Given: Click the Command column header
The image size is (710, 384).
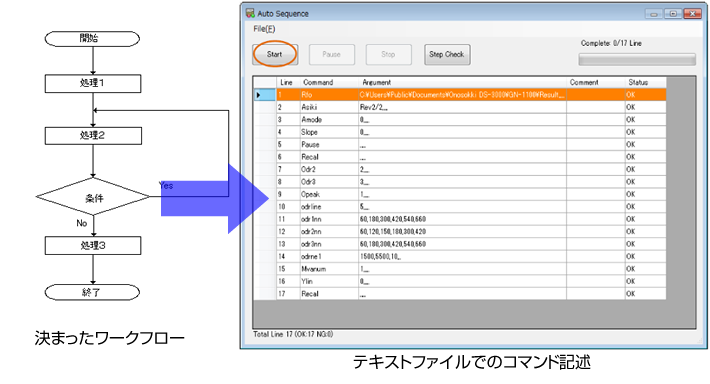Looking at the screenshot, I should point(329,82).
